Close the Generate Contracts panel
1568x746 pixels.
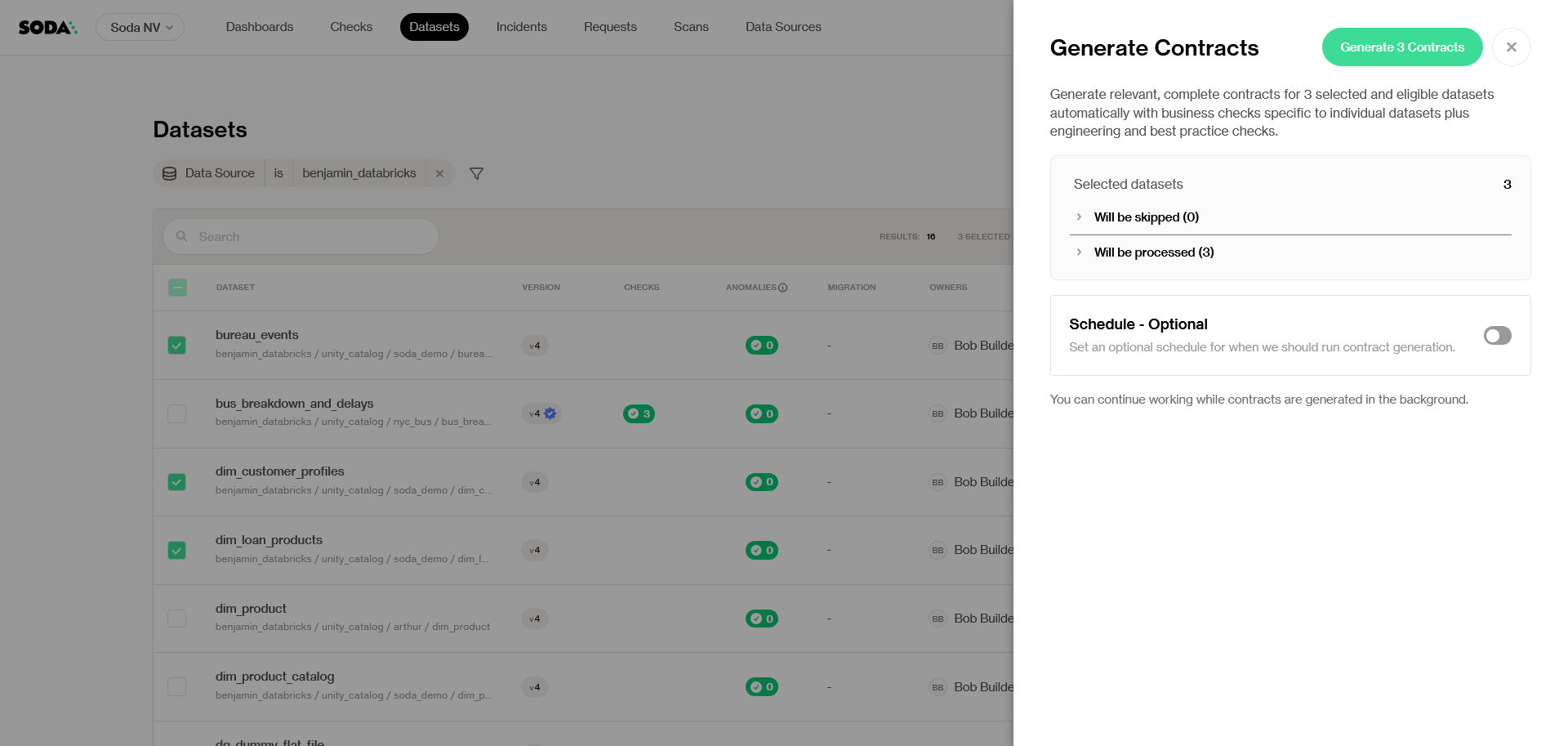[x=1511, y=47]
